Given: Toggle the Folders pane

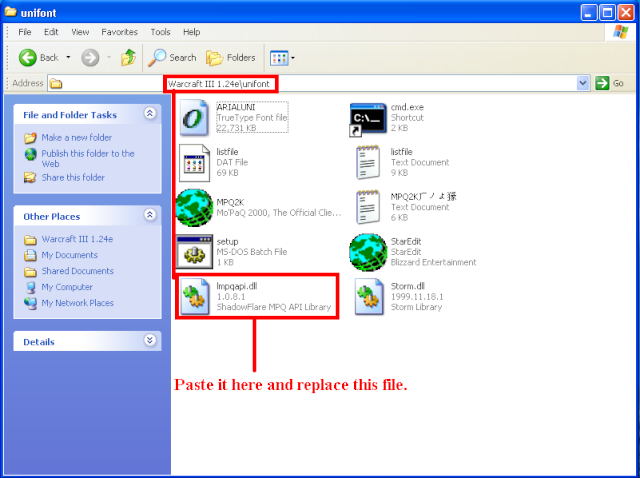Looking at the screenshot, I should pos(231,58).
